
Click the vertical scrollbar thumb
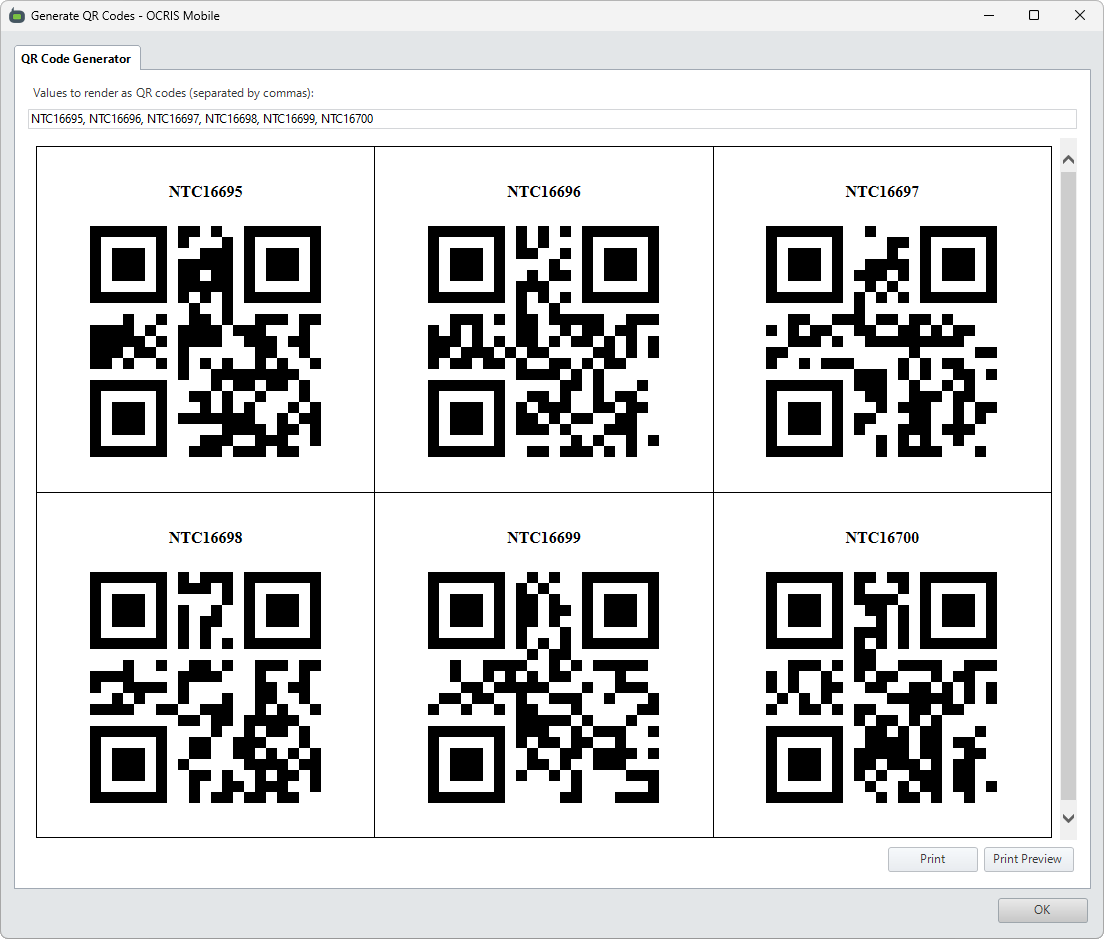(x=1068, y=486)
